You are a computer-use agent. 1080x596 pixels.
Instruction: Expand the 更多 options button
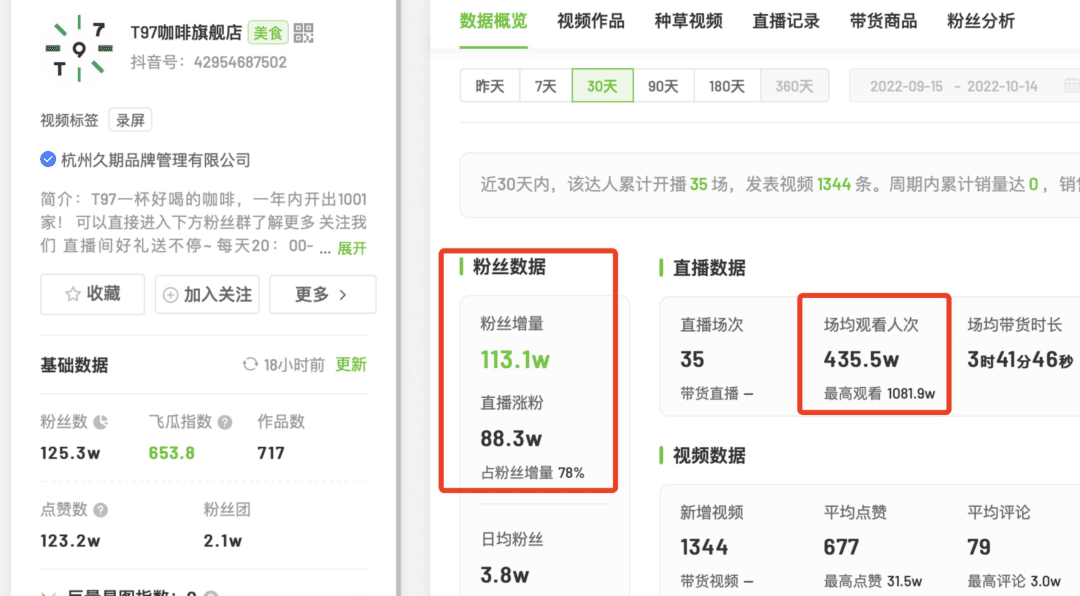pos(322,295)
